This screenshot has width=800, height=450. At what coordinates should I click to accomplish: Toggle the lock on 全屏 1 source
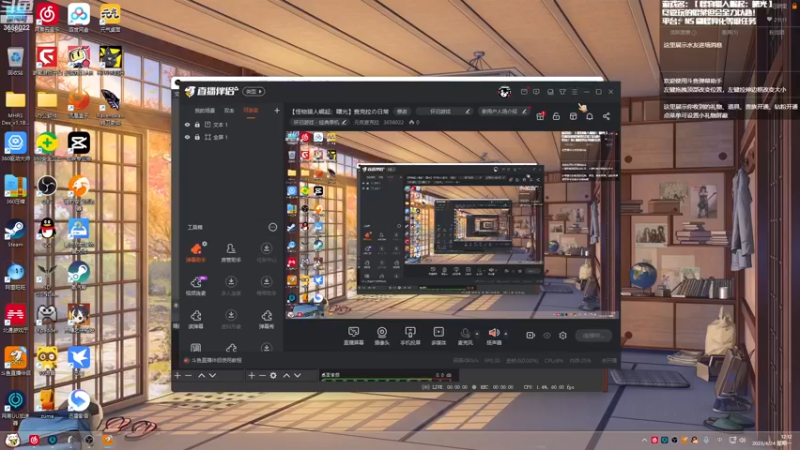[x=197, y=137]
